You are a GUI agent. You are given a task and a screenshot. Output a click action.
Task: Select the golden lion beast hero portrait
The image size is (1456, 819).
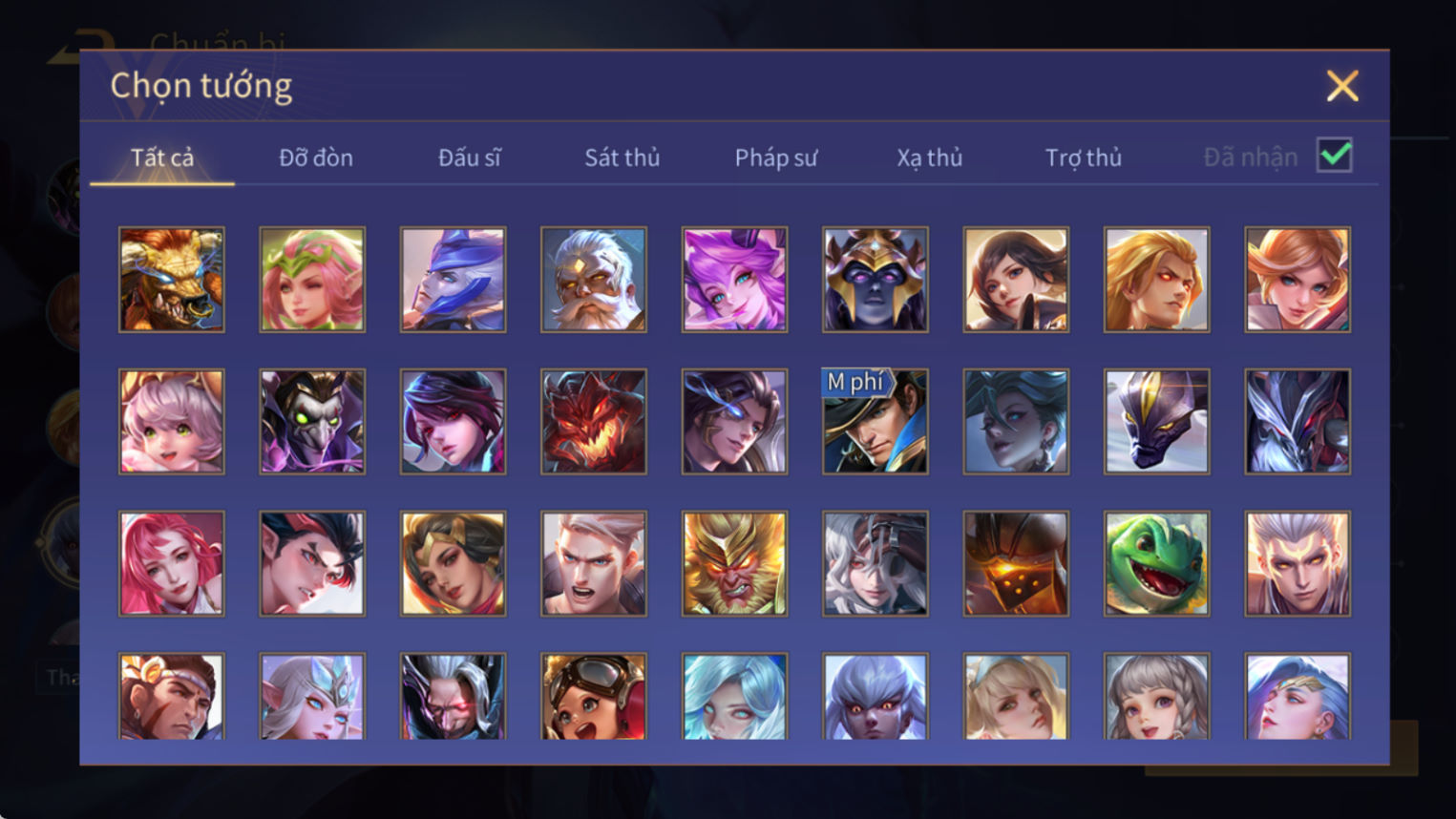(x=172, y=280)
